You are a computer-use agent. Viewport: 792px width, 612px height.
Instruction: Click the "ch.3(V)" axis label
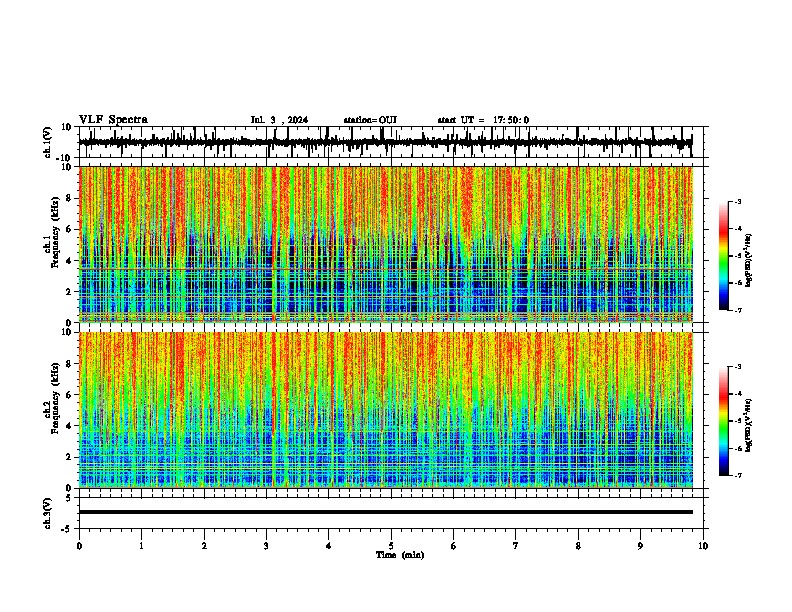[x=48, y=513]
